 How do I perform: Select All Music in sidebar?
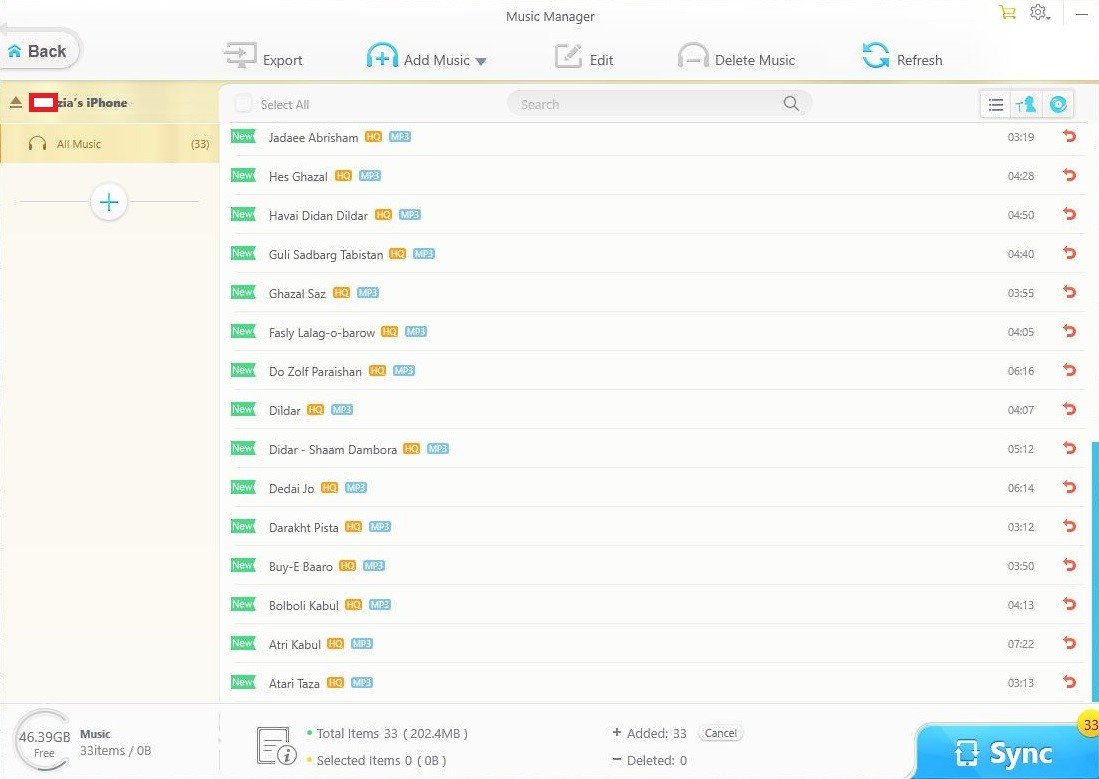109,144
